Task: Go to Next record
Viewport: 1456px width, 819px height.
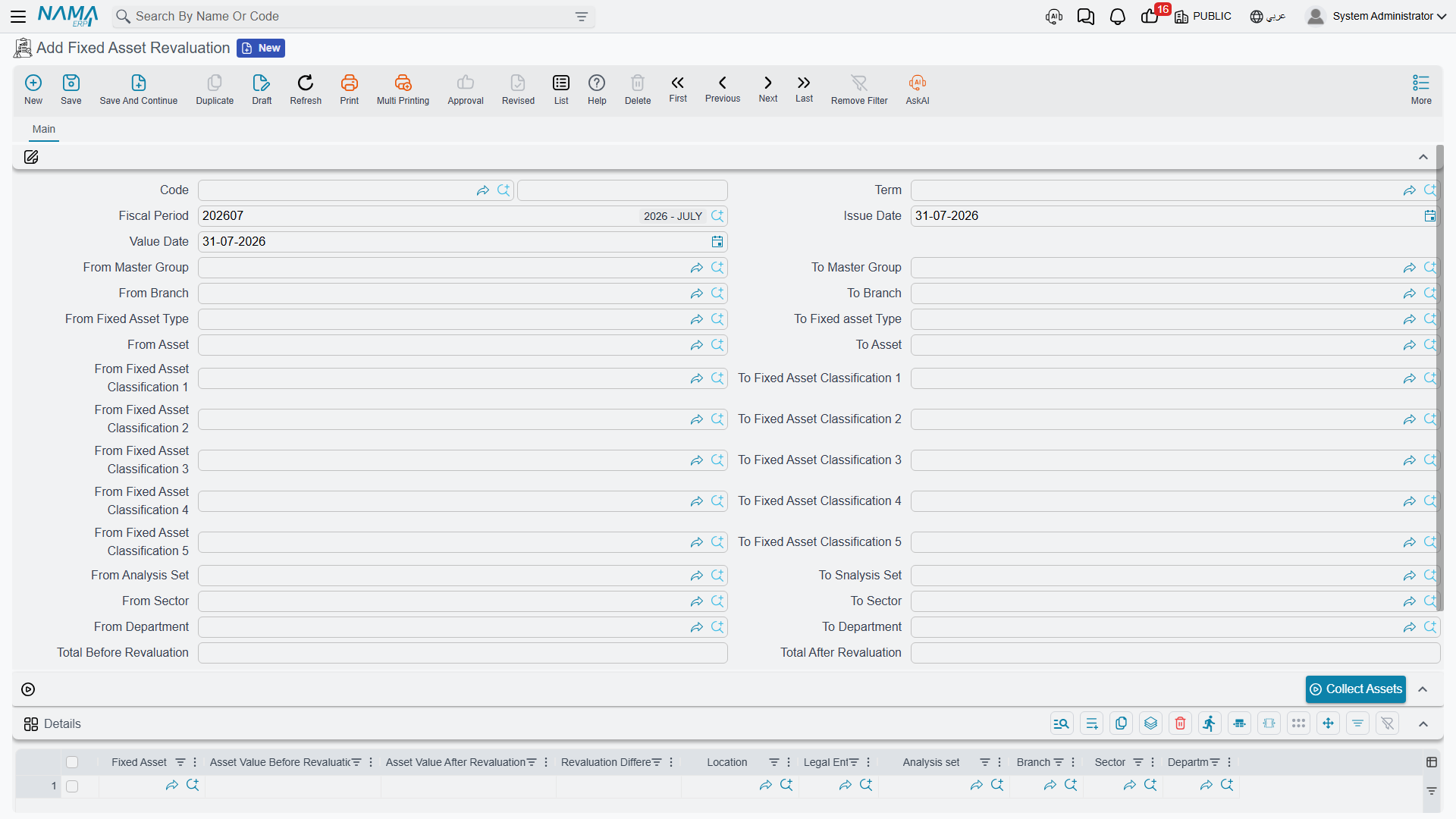Action: pos(768,89)
